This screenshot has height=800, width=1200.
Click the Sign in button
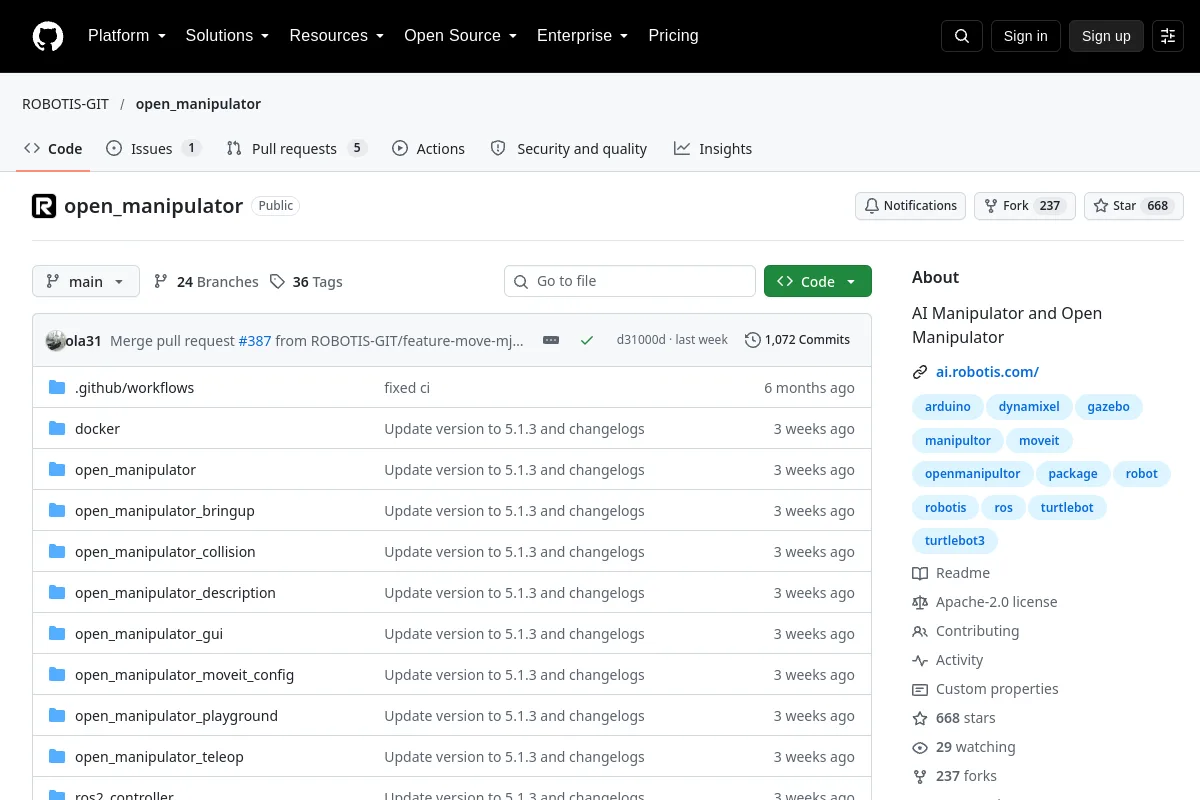pyautogui.click(x=1025, y=36)
